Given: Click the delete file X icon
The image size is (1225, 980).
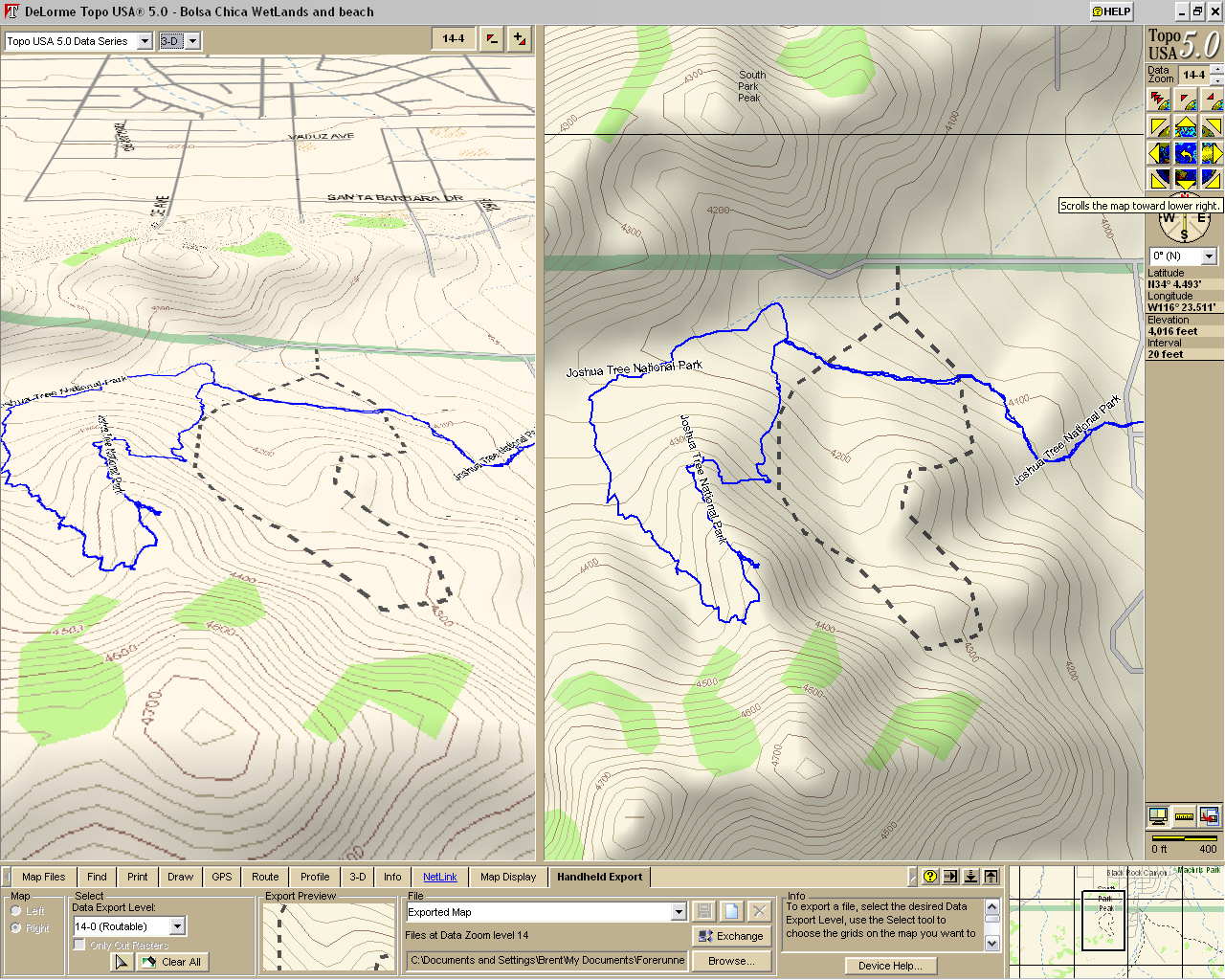Looking at the screenshot, I should coord(759,911).
